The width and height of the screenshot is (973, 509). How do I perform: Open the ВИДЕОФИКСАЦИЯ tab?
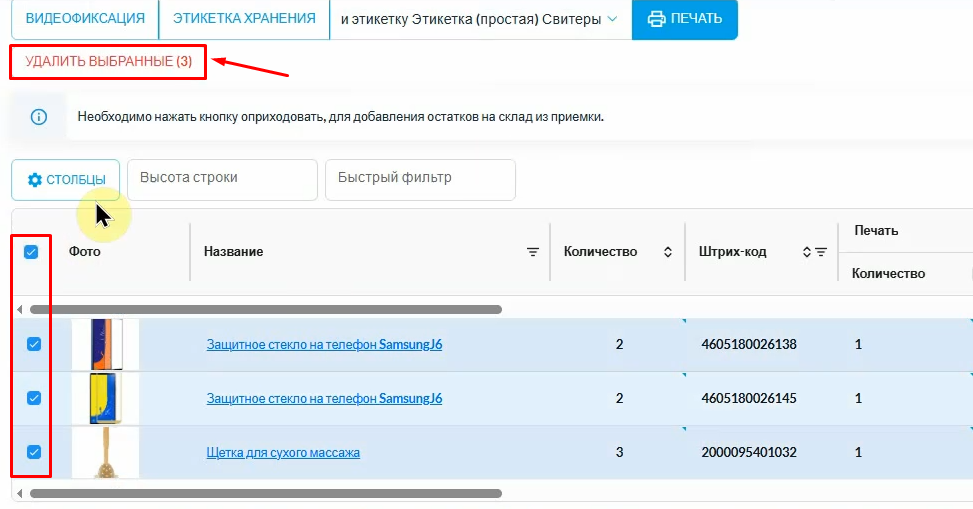(85, 19)
